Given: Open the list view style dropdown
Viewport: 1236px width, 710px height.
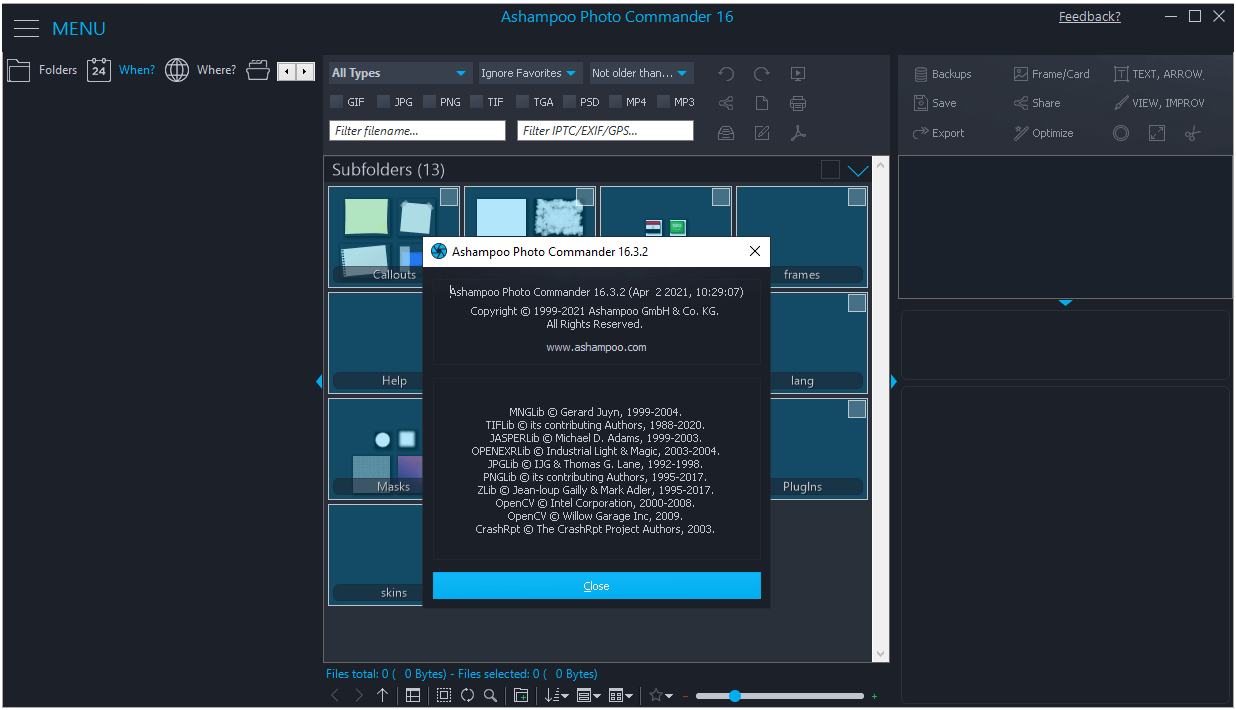Looking at the screenshot, I should pyautogui.click(x=589, y=695).
